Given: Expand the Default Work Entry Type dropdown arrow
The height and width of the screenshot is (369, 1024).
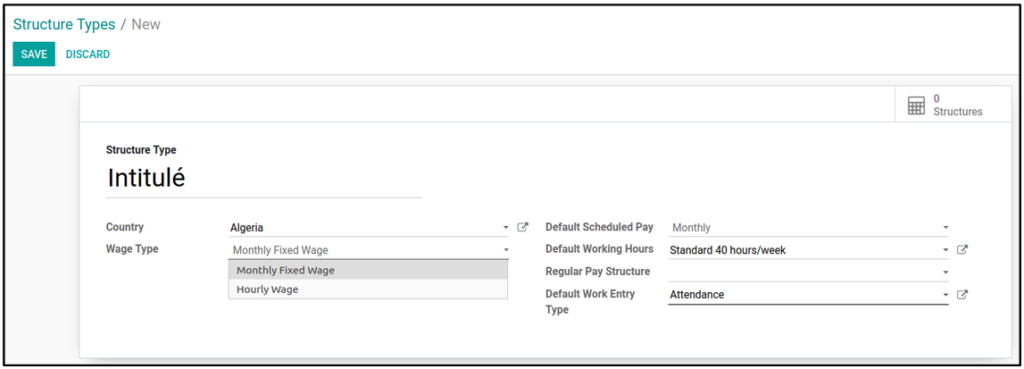Looking at the screenshot, I should (945, 295).
